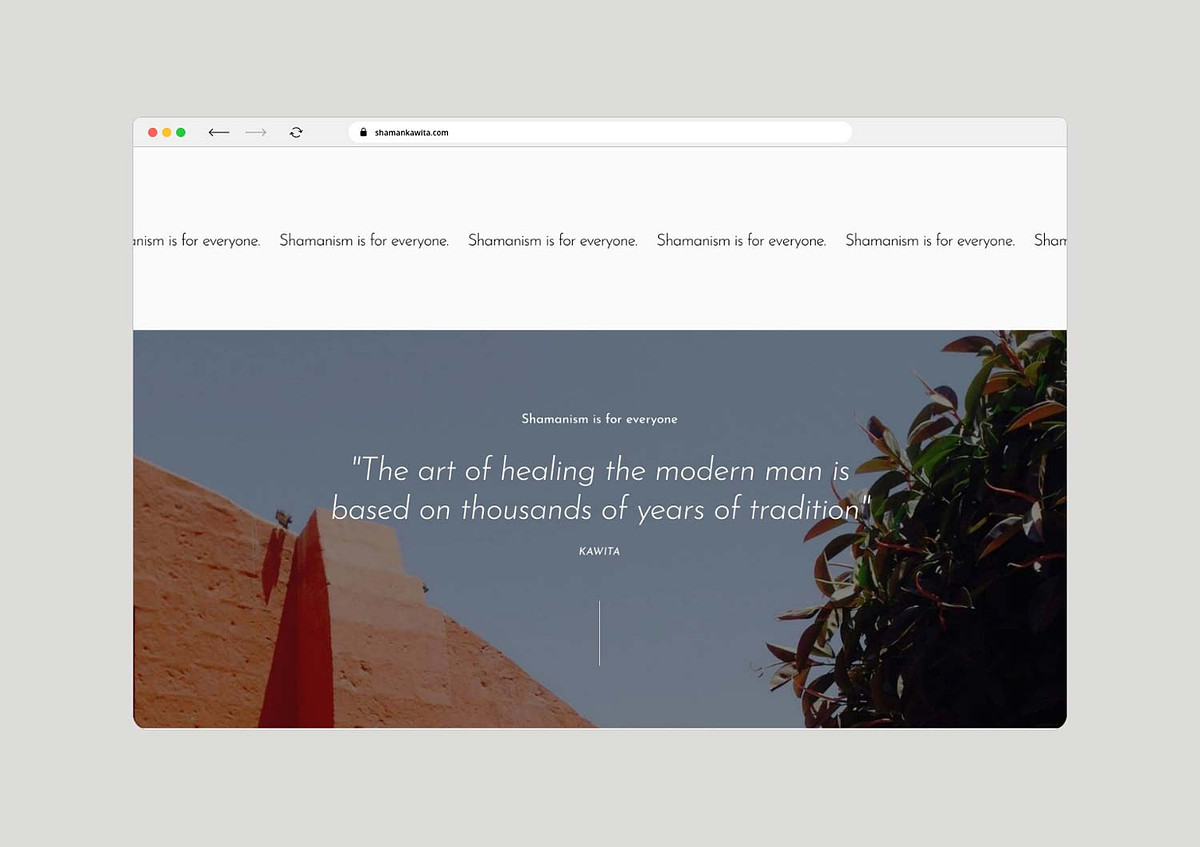Maximize the window using the green dot
This screenshot has height=847, width=1200.
click(181, 132)
